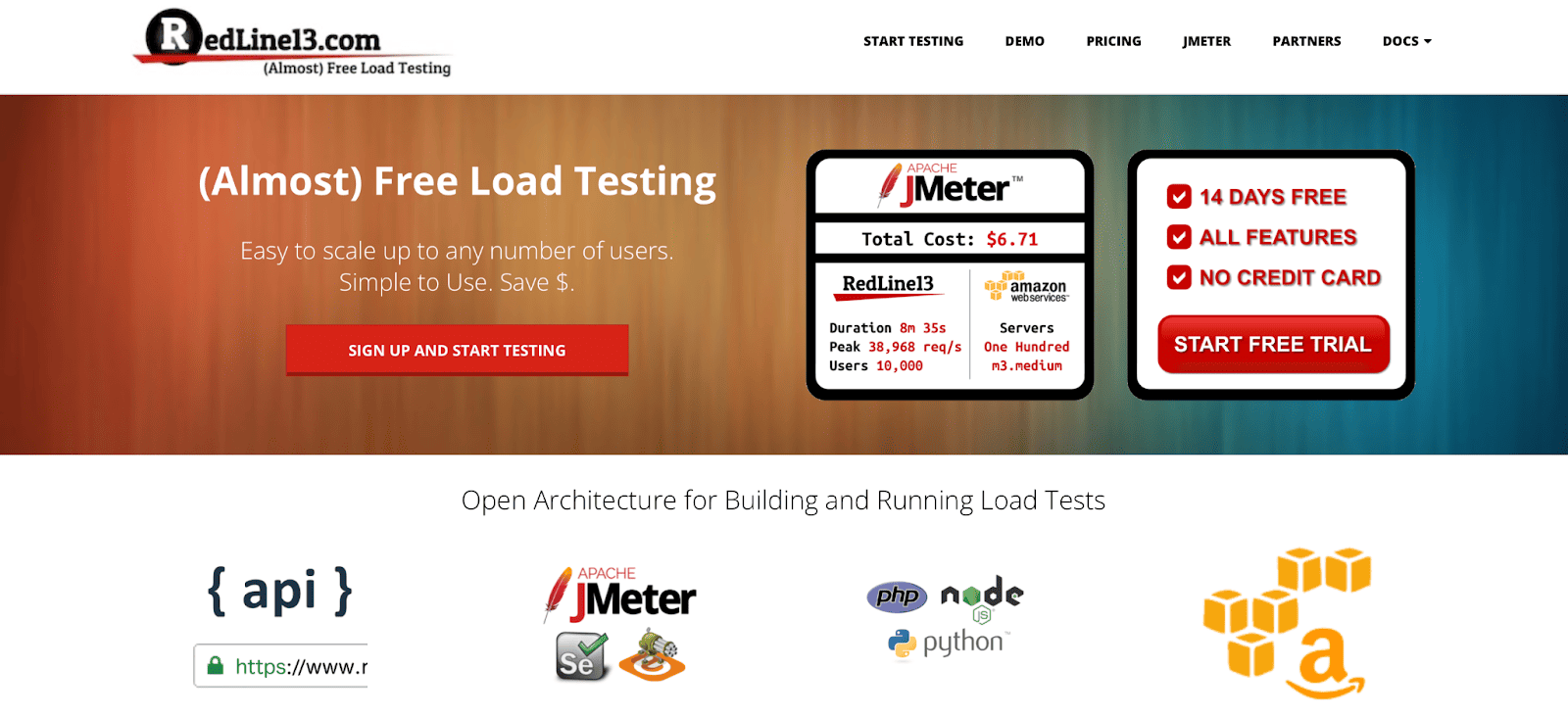The image size is (1568, 717).
Task: Click the m3.medium server type text
Action: click(1027, 365)
